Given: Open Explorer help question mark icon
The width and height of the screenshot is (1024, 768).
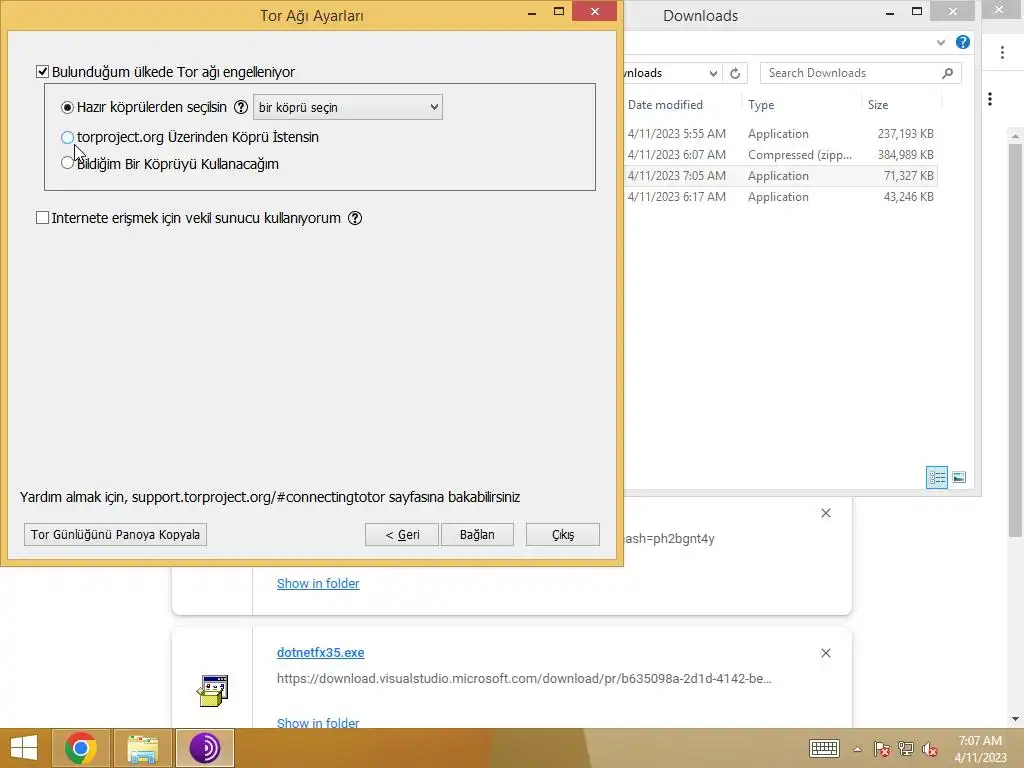Looking at the screenshot, I should coord(963,42).
